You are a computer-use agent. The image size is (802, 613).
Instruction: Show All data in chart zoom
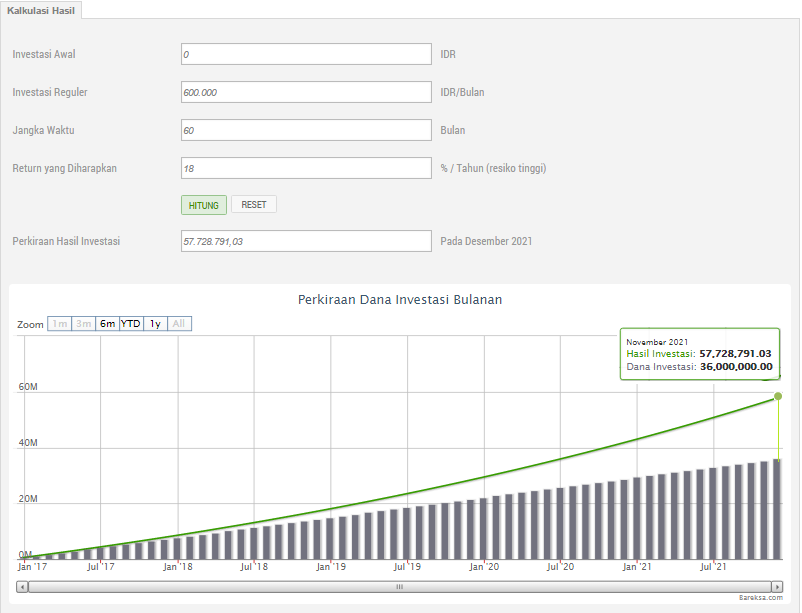179,324
